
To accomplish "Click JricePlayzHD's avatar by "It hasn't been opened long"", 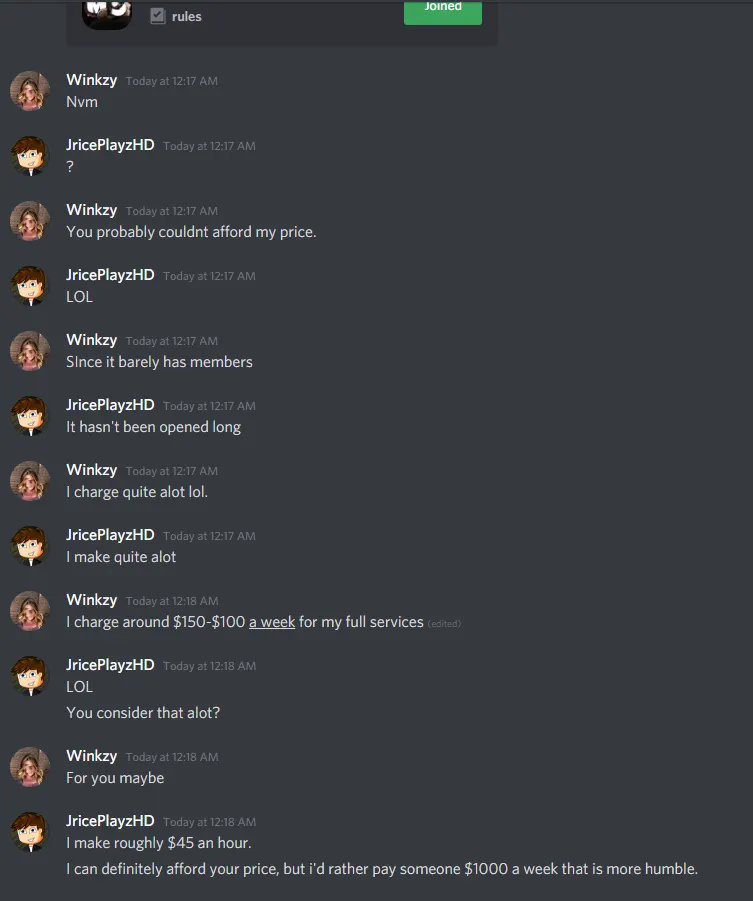I will click(30, 415).
